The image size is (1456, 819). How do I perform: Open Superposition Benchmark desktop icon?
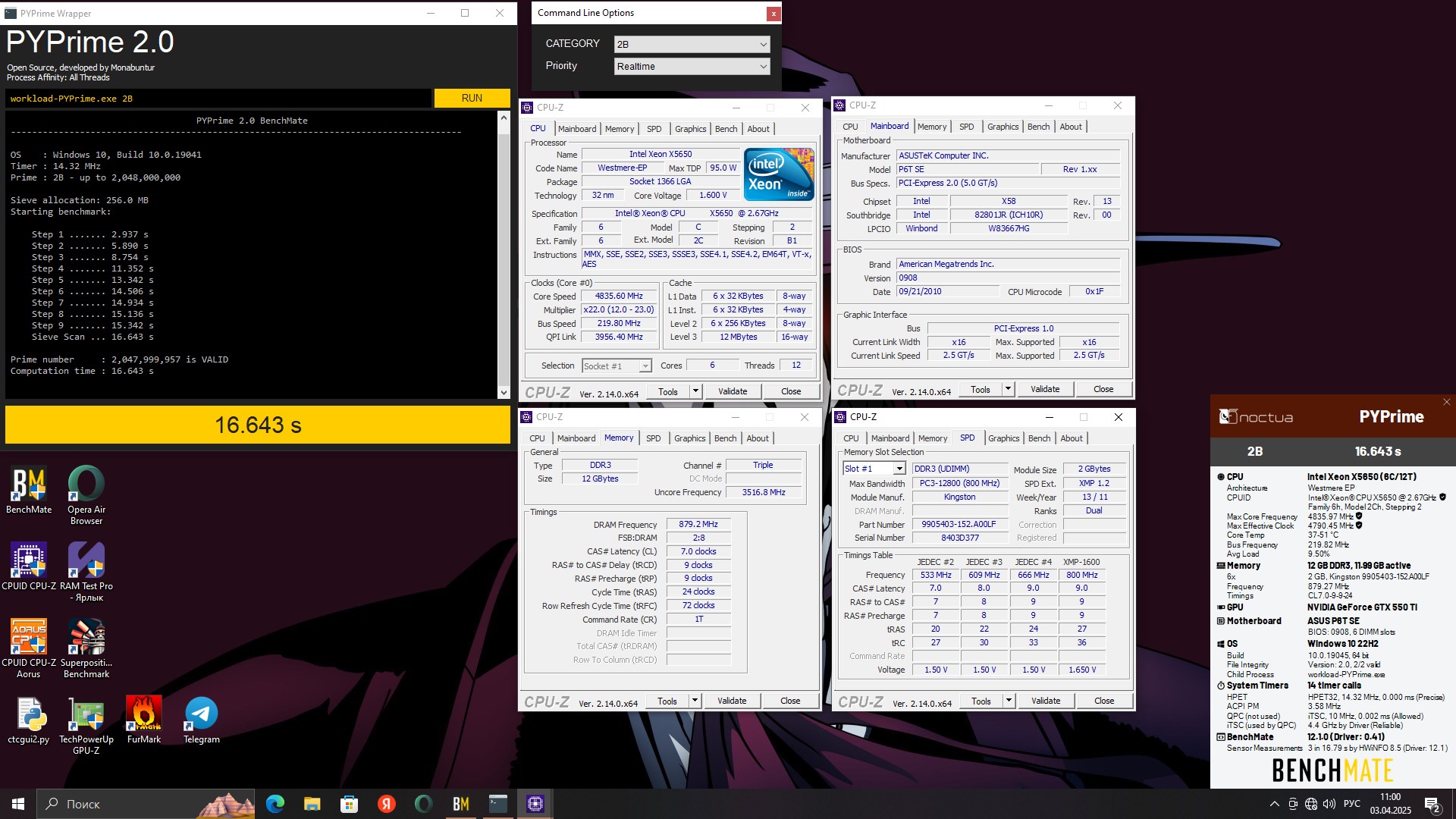86,648
